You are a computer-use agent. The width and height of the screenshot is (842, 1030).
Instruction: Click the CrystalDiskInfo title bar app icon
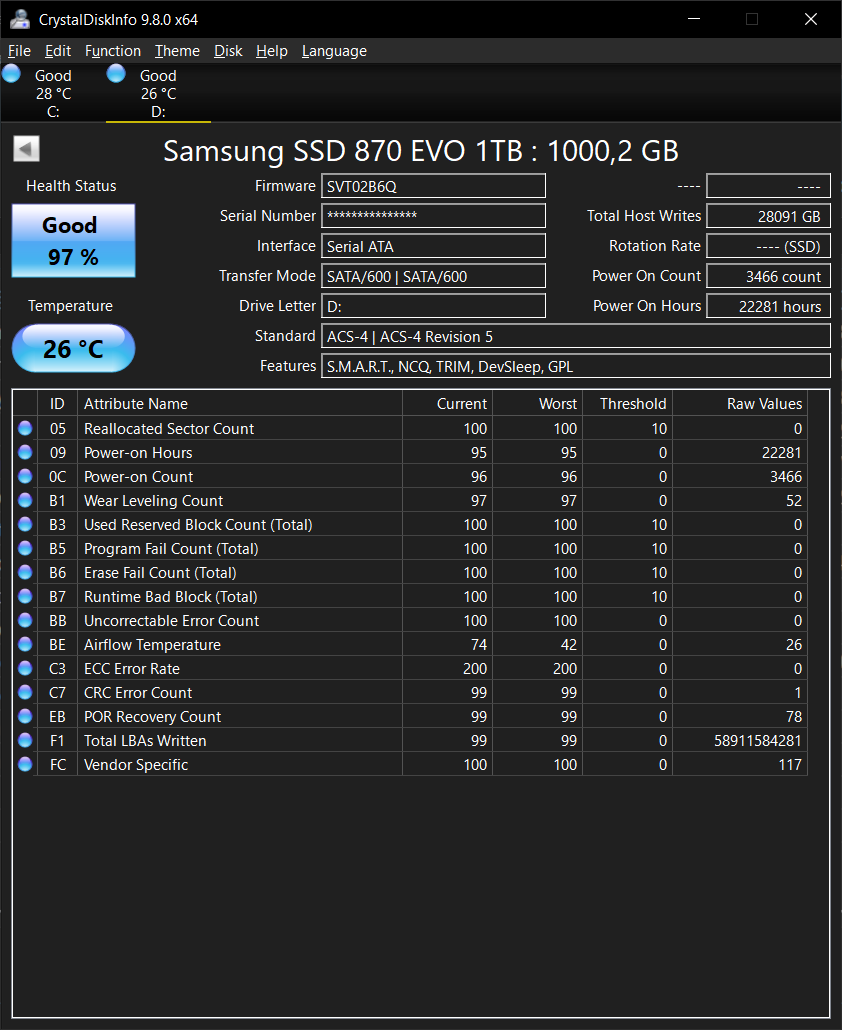point(20,19)
